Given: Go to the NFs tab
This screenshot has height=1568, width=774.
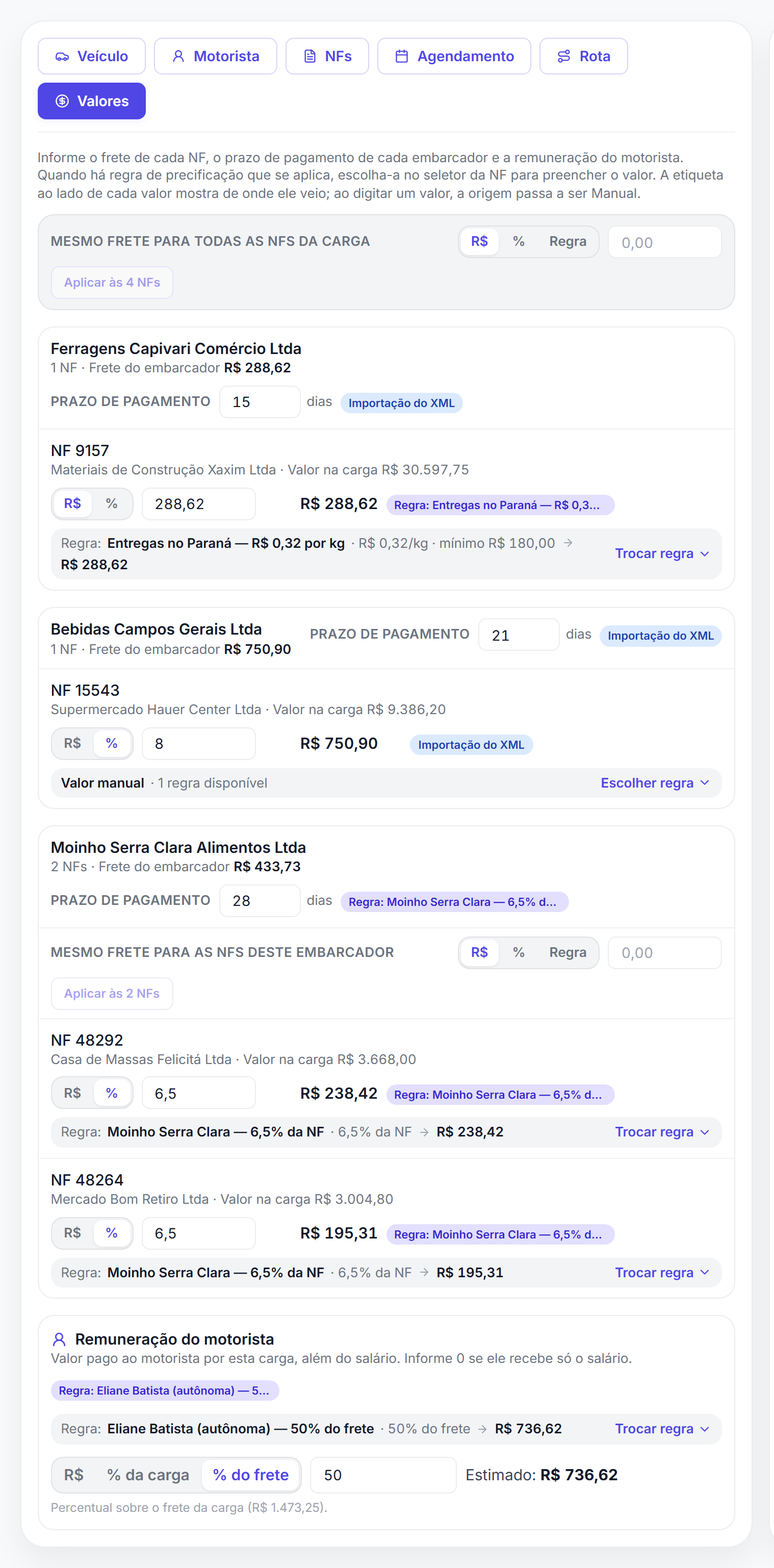Looking at the screenshot, I should 327,56.
